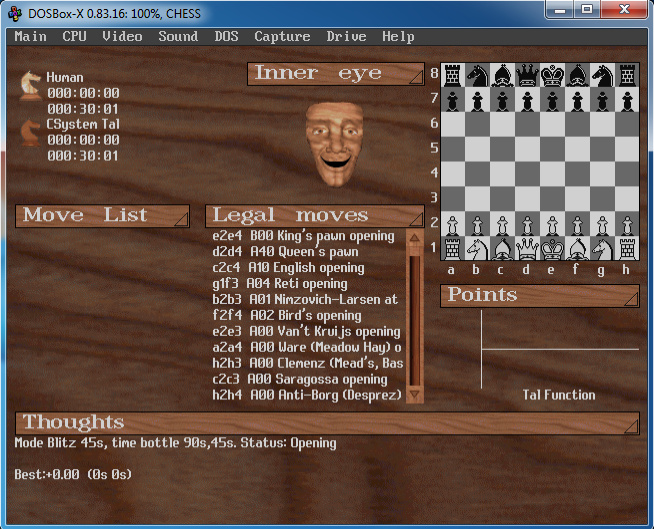The width and height of the screenshot is (654, 529).
Task: Click the white king on e1
Action: coord(552,248)
